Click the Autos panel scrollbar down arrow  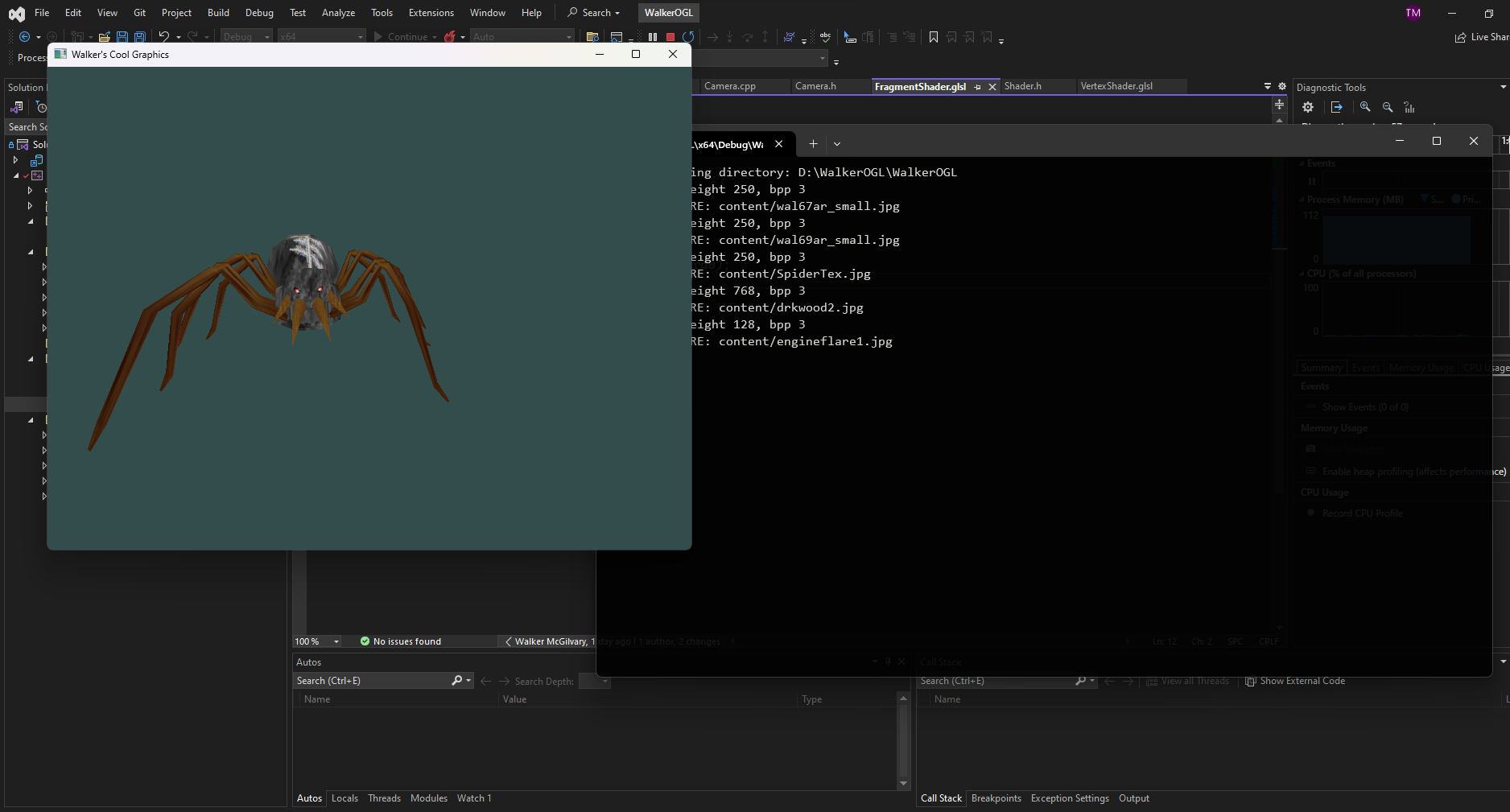point(903,783)
